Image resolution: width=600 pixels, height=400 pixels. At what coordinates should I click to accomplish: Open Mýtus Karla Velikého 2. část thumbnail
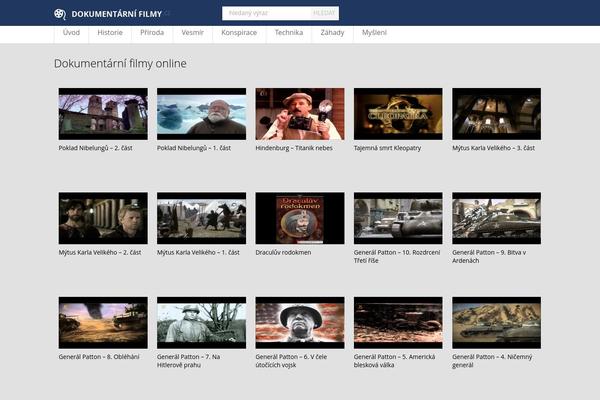click(103, 218)
